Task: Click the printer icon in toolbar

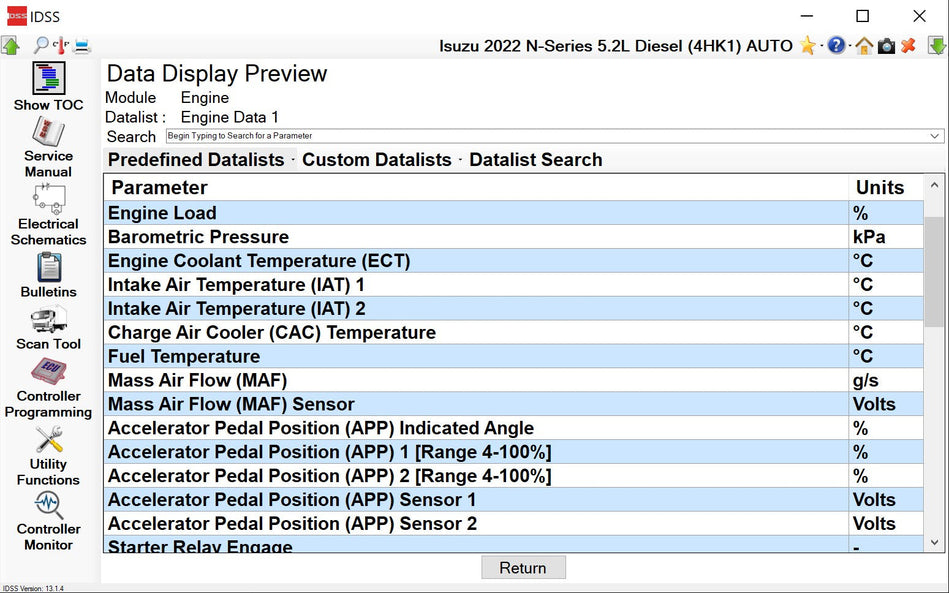Action: pos(82,45)
